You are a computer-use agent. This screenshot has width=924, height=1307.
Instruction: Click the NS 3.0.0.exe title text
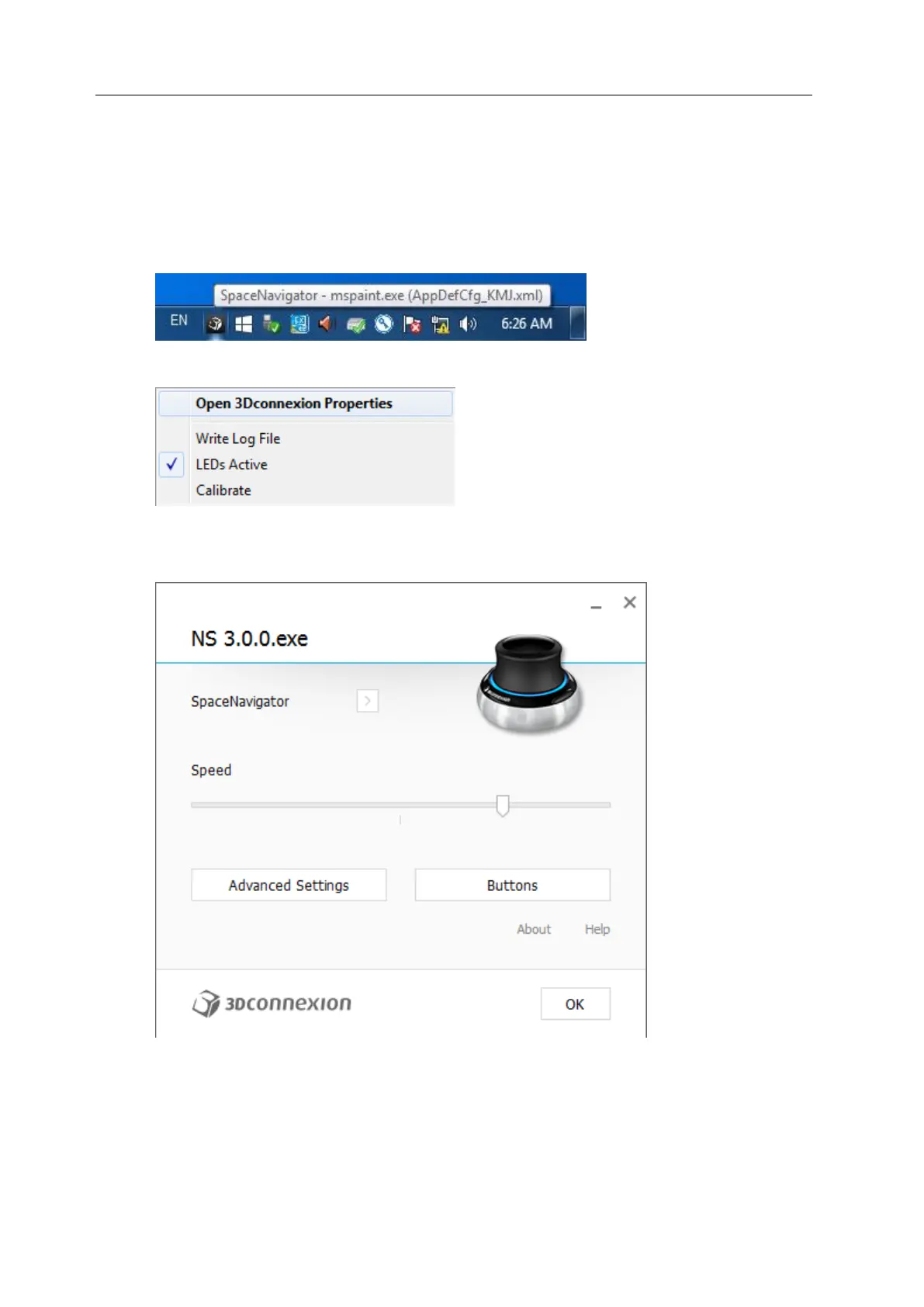tap(250, 639)
